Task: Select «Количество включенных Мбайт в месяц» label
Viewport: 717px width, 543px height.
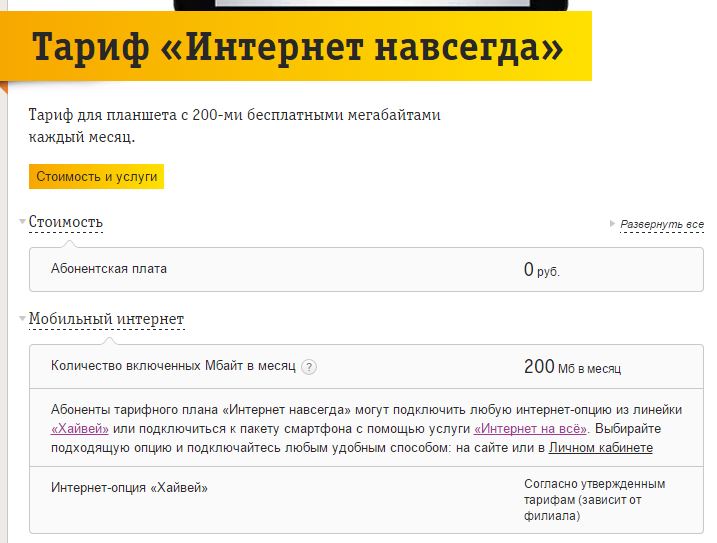Action: [173, 366]
